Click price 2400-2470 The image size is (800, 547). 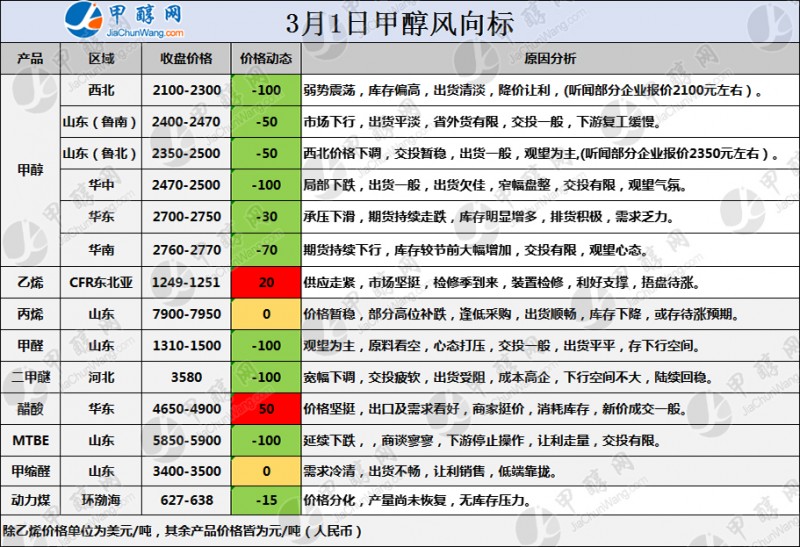coord(186,122)
